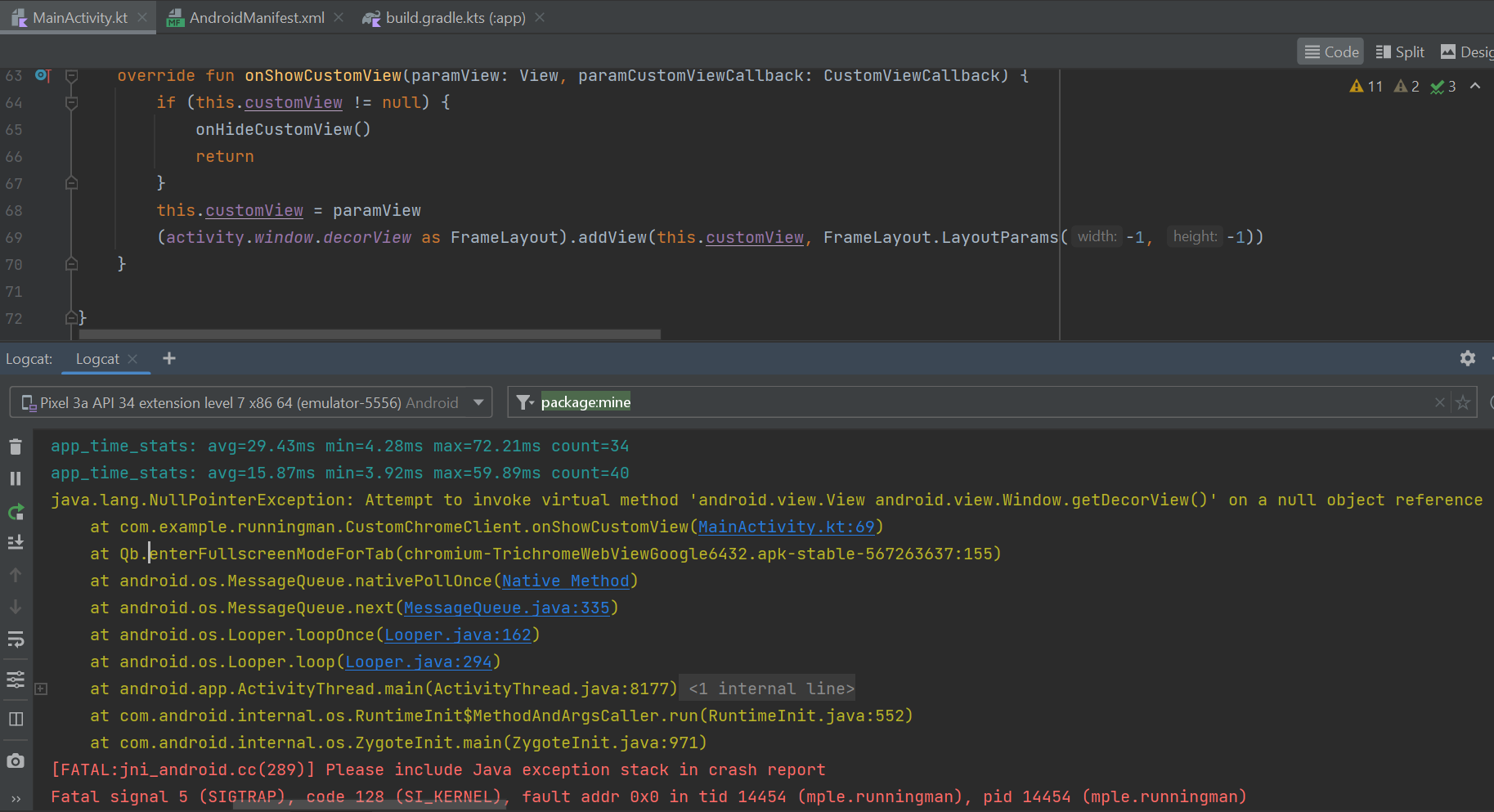The height and width of the screenshot is (812, 1494).
Task: Open Native Method link
Action: pos(565,581)
